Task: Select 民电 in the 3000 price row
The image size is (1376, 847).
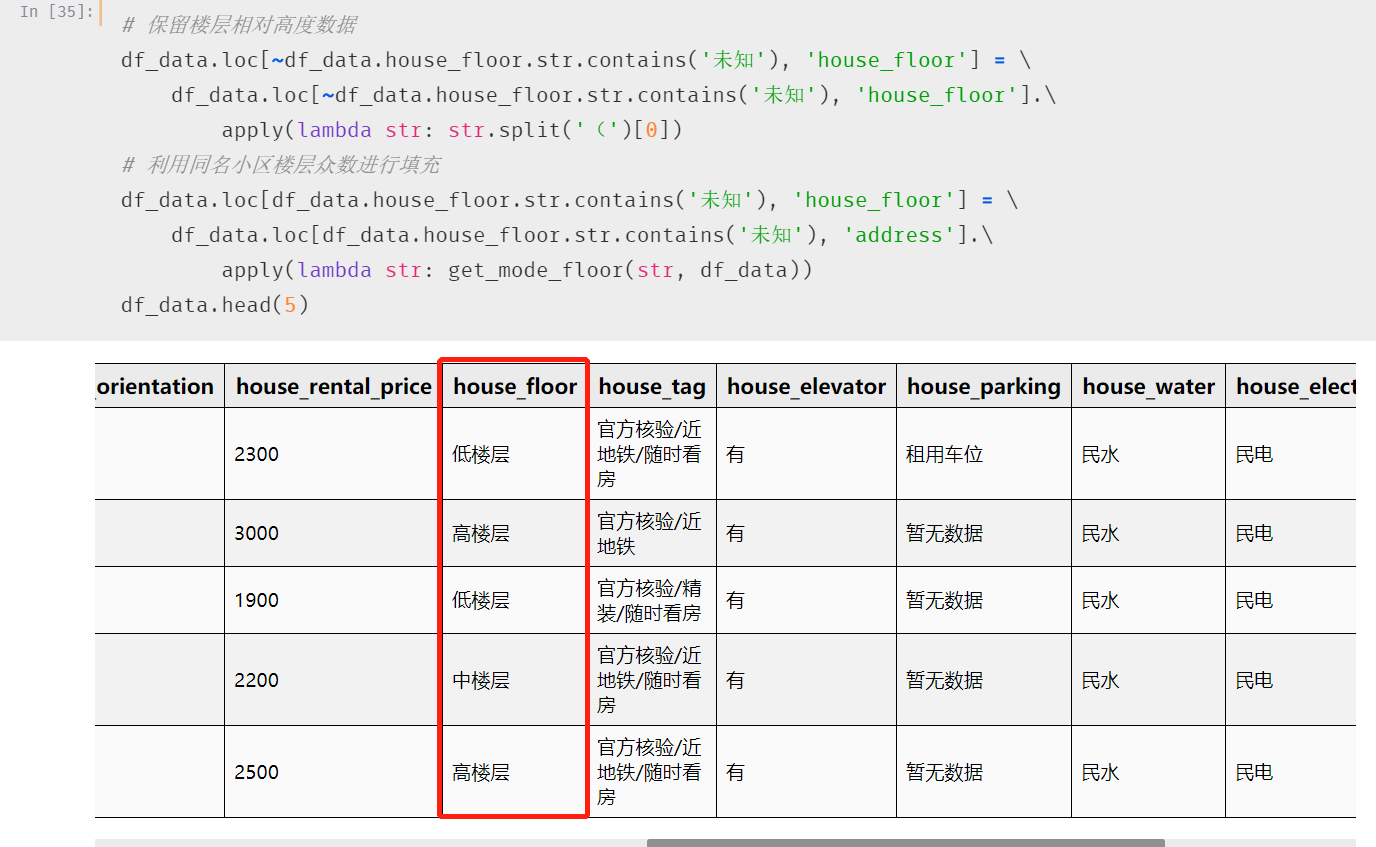Action: (1254, 533)
